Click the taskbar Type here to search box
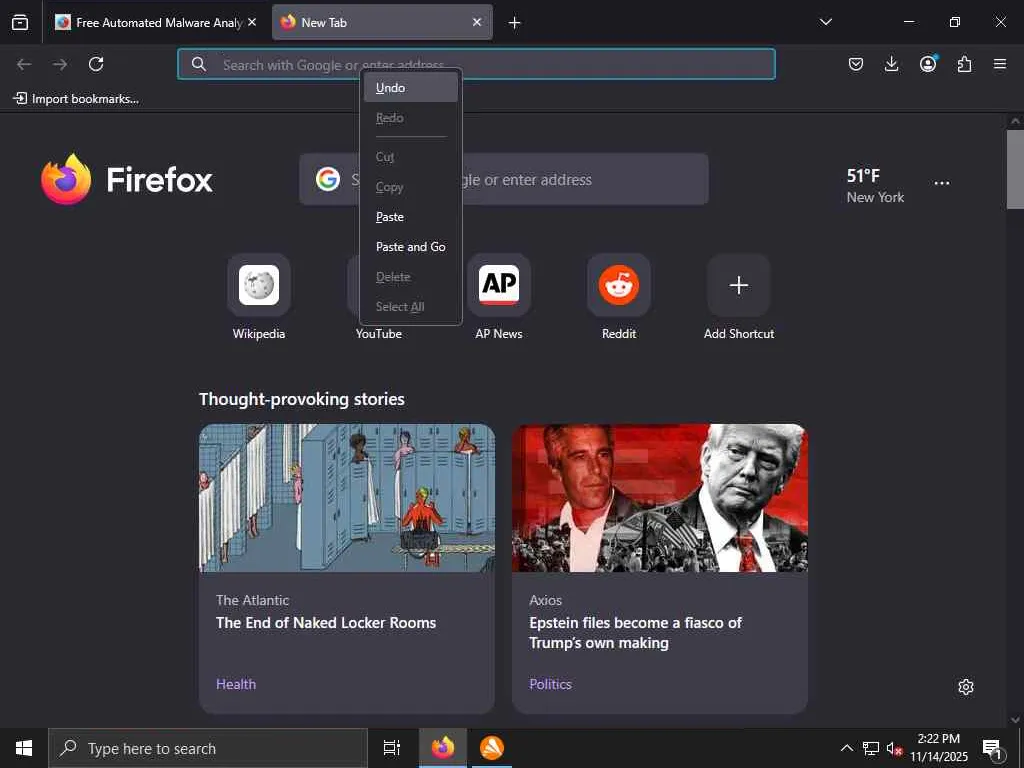 [208, 748]
